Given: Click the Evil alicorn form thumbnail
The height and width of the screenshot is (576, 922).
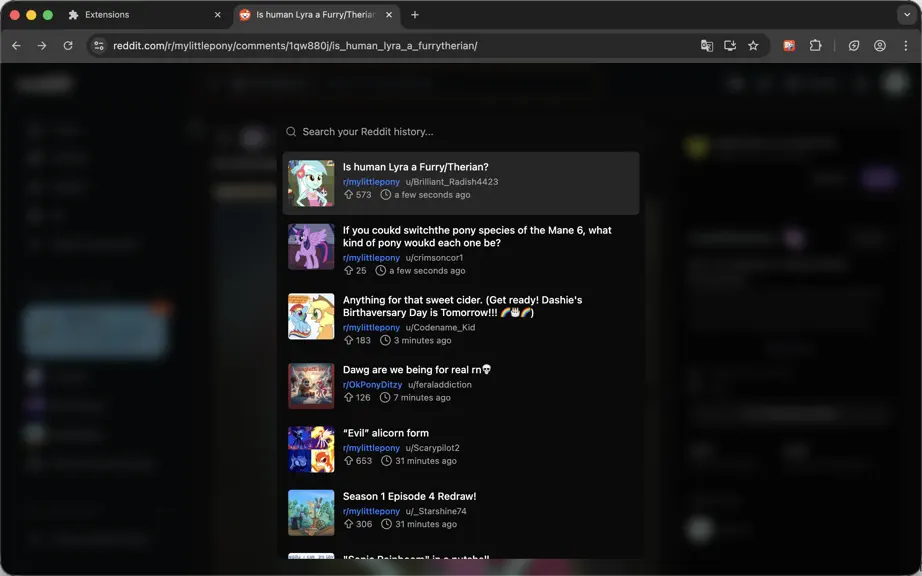Looking at the screenshot, I should (311, 449).
